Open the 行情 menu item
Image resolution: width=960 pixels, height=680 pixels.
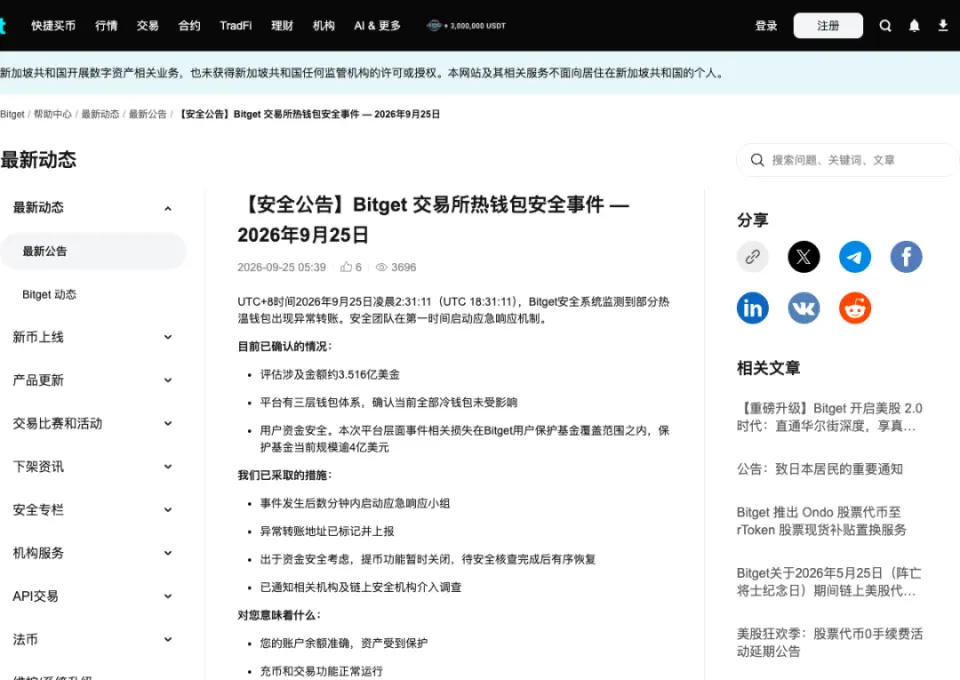click(106, 26)
